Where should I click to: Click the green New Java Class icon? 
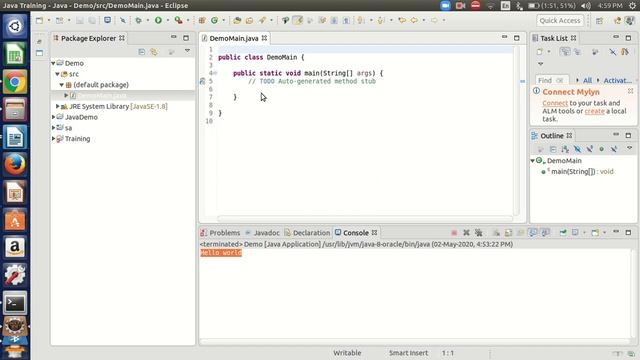pos(214,20)
